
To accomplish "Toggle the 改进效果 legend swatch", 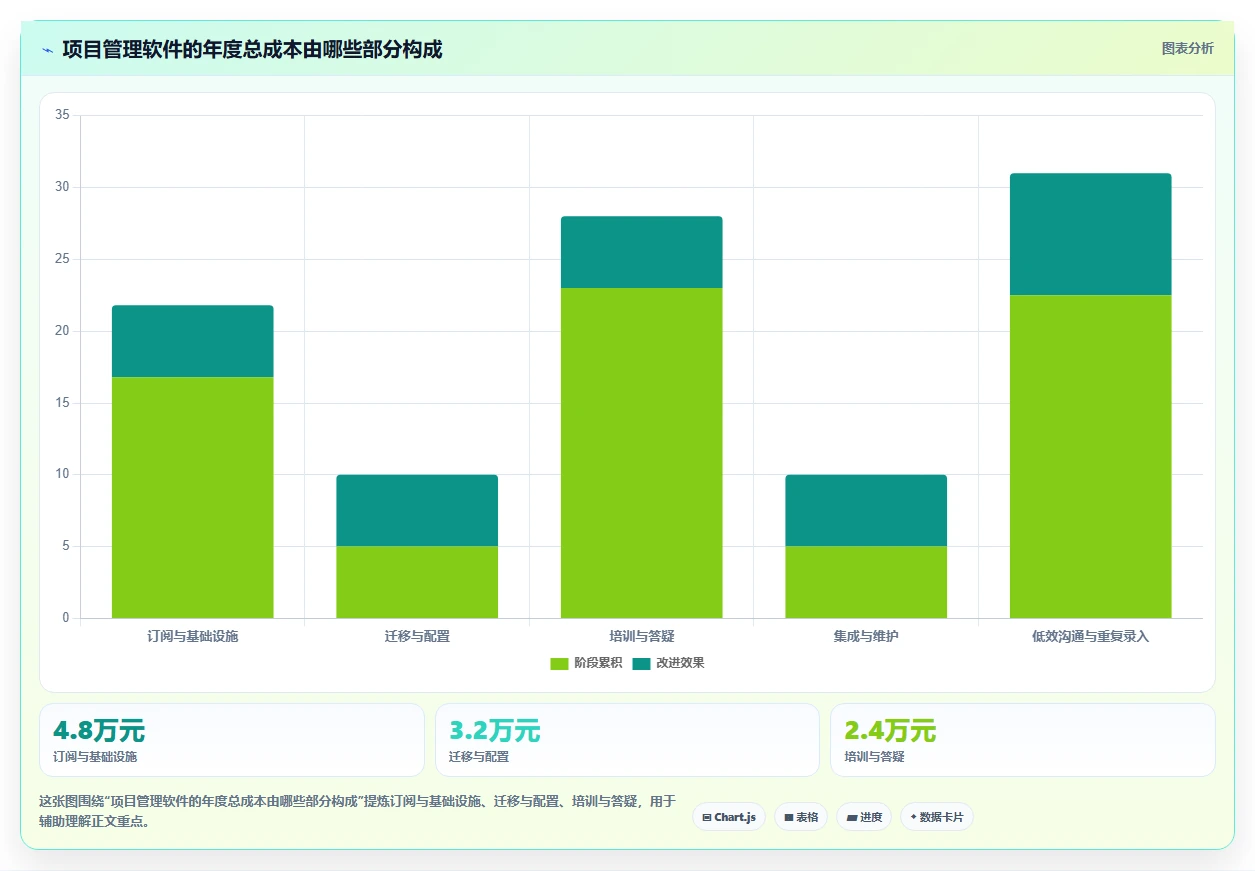I will tap(641, 663).
